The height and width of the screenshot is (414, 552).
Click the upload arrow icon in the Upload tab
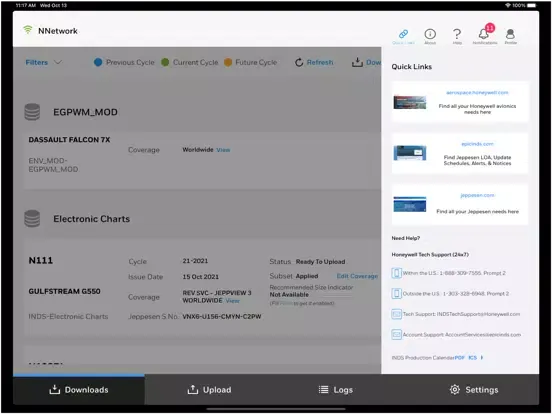193,389
